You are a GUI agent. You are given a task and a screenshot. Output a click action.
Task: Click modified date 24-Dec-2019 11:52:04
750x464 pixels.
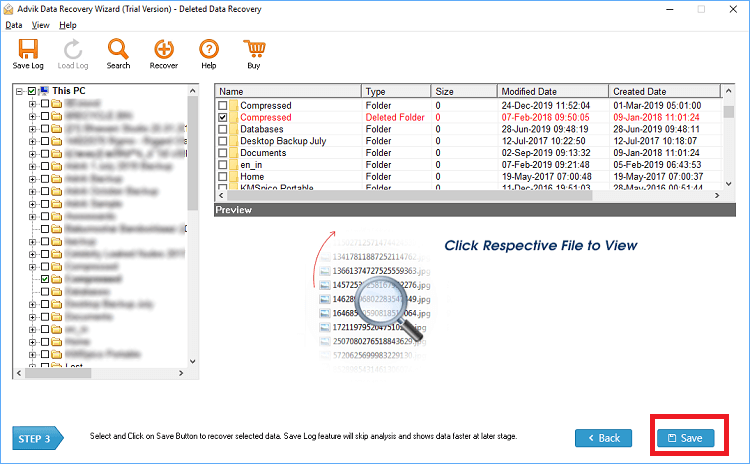[546, 105]
